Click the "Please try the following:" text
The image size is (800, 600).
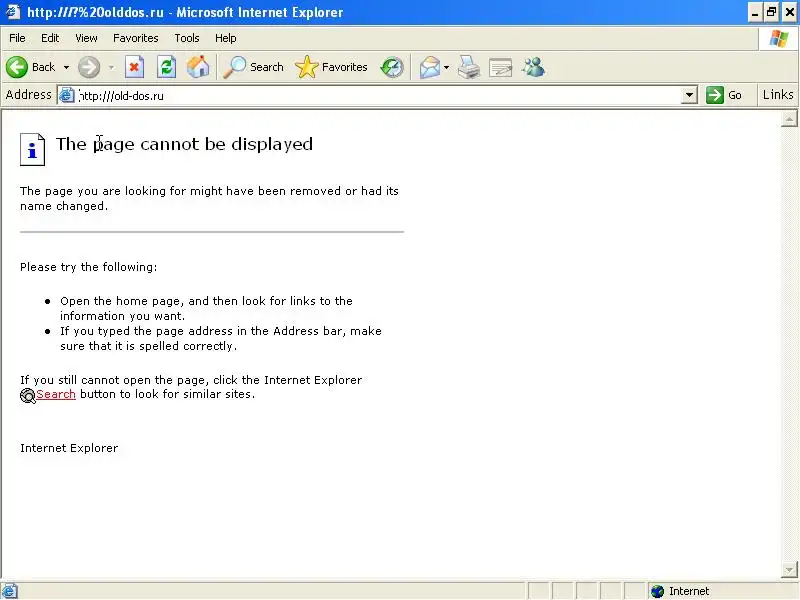(x=89, y=267)
